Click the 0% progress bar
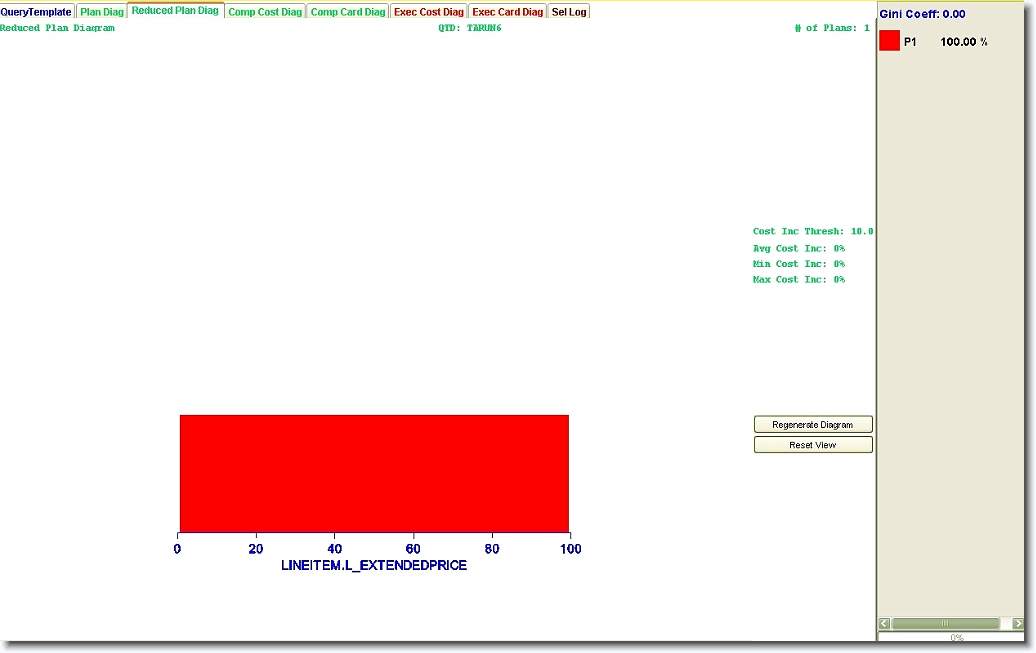The image size is (1036, 653). click(x=955, y=637)
